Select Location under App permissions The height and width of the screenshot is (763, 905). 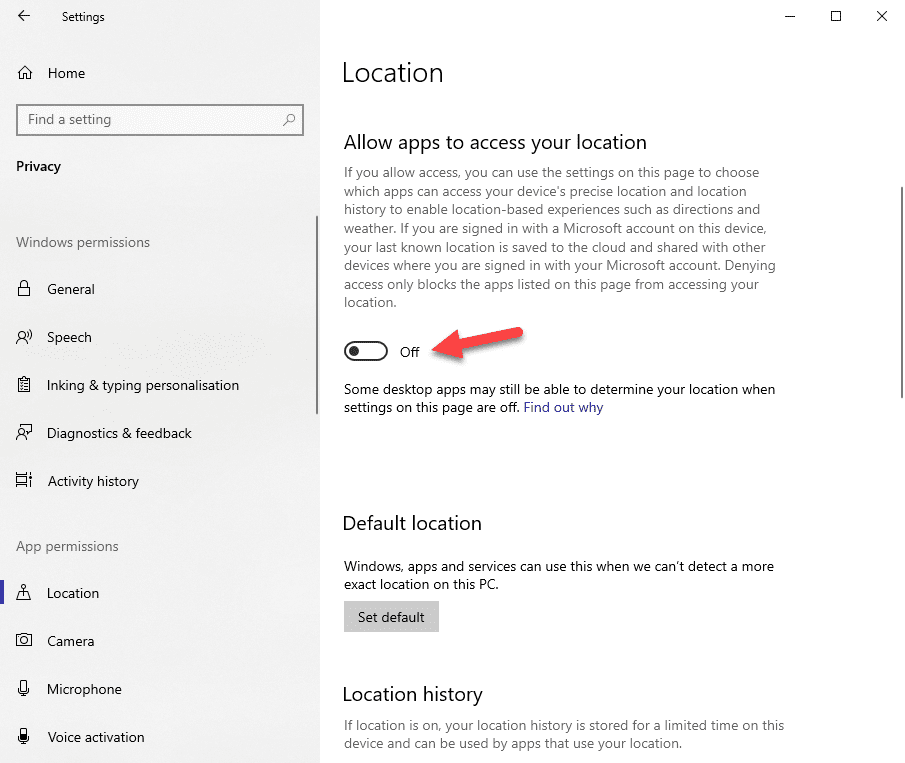tap(74, 593)
